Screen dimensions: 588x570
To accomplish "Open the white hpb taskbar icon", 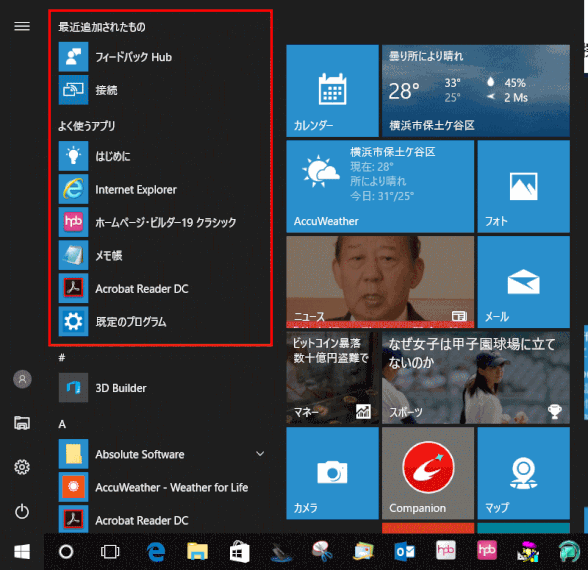I will tap(446, 550).
